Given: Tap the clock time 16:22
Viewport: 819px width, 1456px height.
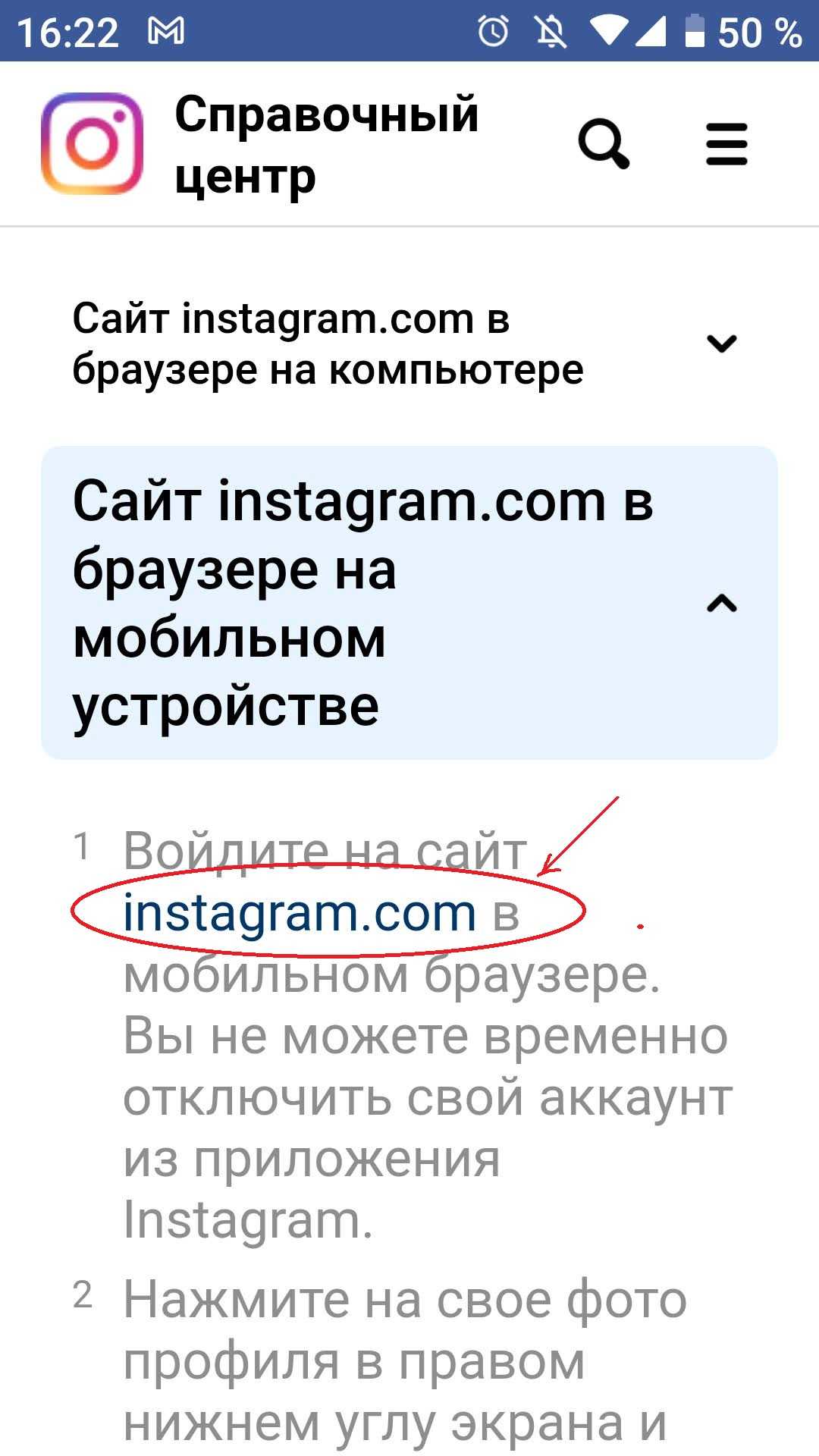Looking at the screenshot, I should (x=67, y=33).
